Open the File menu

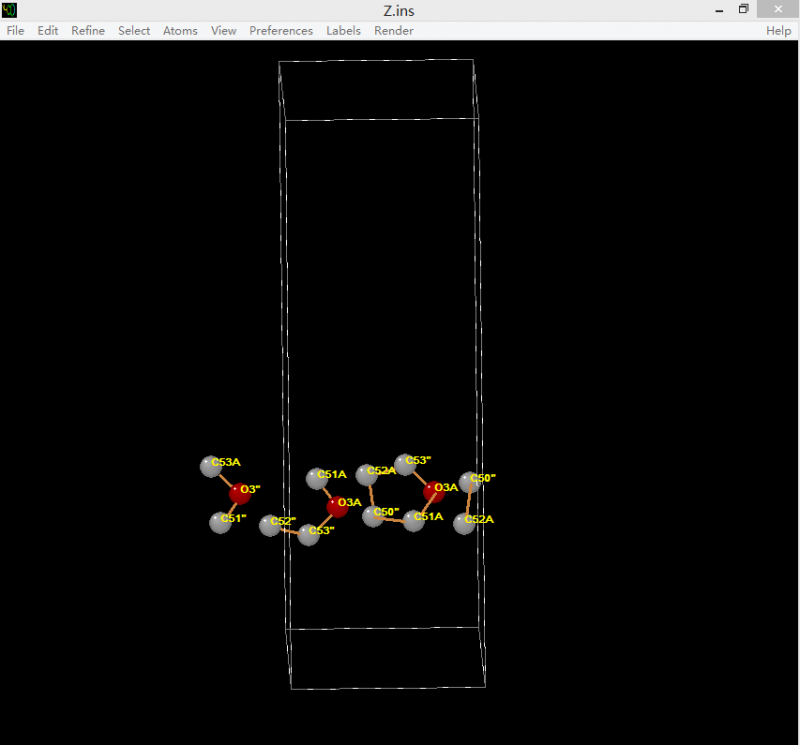pyautogui.click(x=15, y=31)
